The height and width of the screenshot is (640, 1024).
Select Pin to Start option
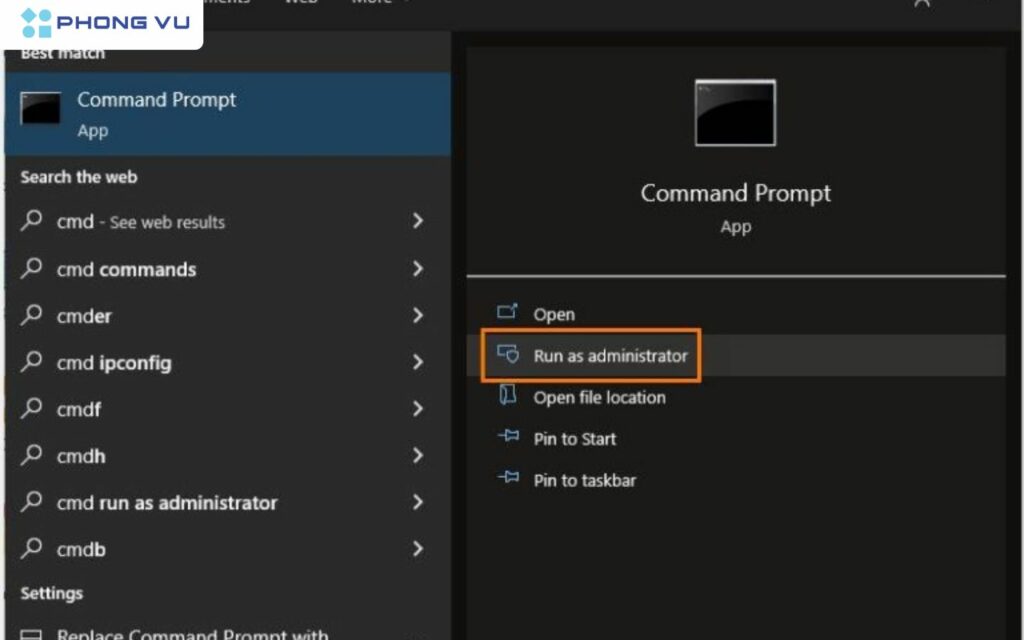click(574, 439)
